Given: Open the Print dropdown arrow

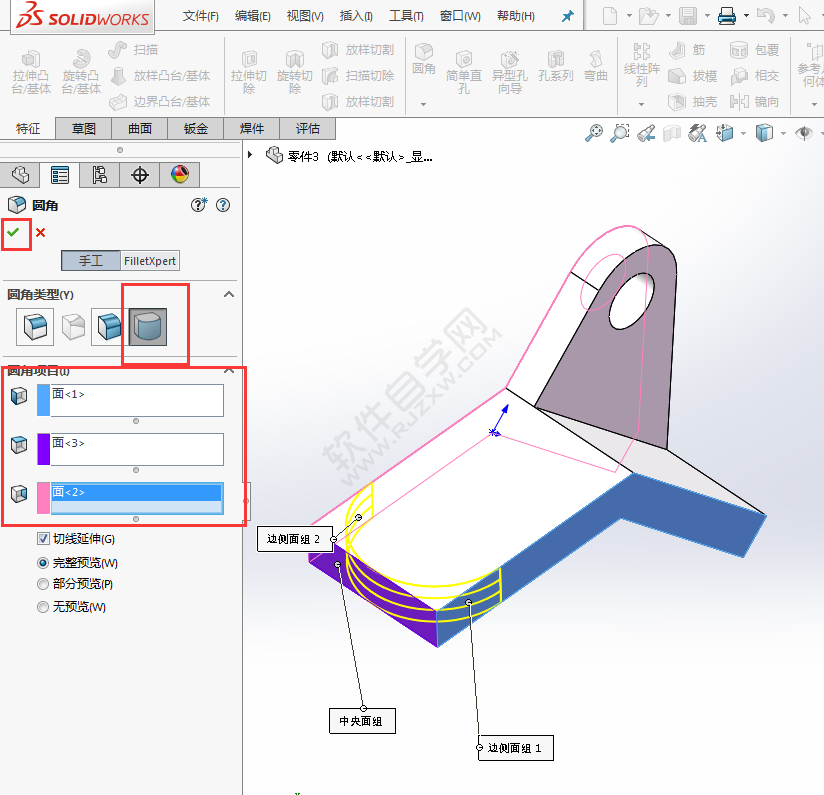Looking at the screenshot, I should (746, 16).
